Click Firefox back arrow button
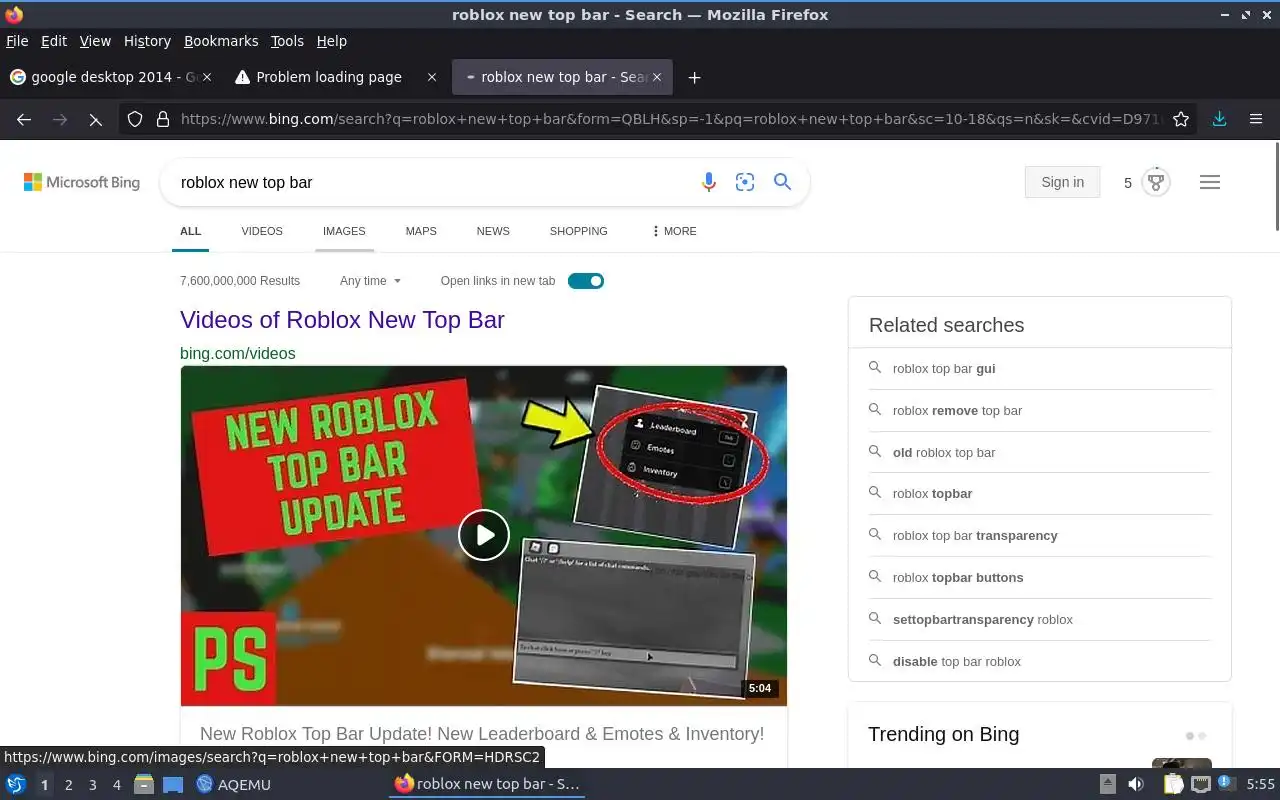Image resolution: width=1280 pixels, height=800 pixels. pos(24,119)
